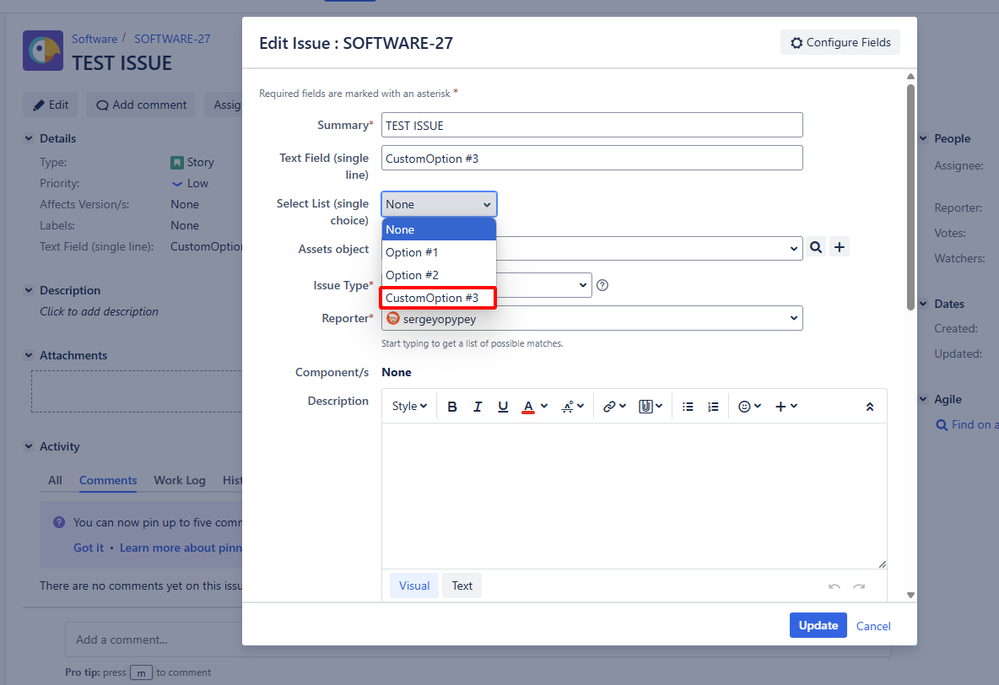Open the attachment menu in the editor toolbar
The height and width of the screenshot is (685, 999).
coord(650,407)
